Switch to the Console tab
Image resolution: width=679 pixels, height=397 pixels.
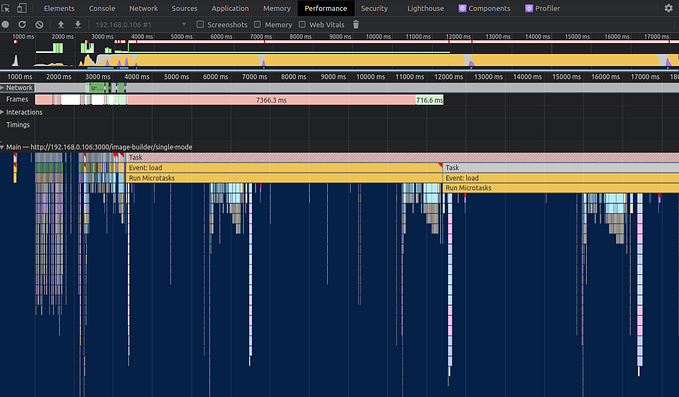click(102, 8)
